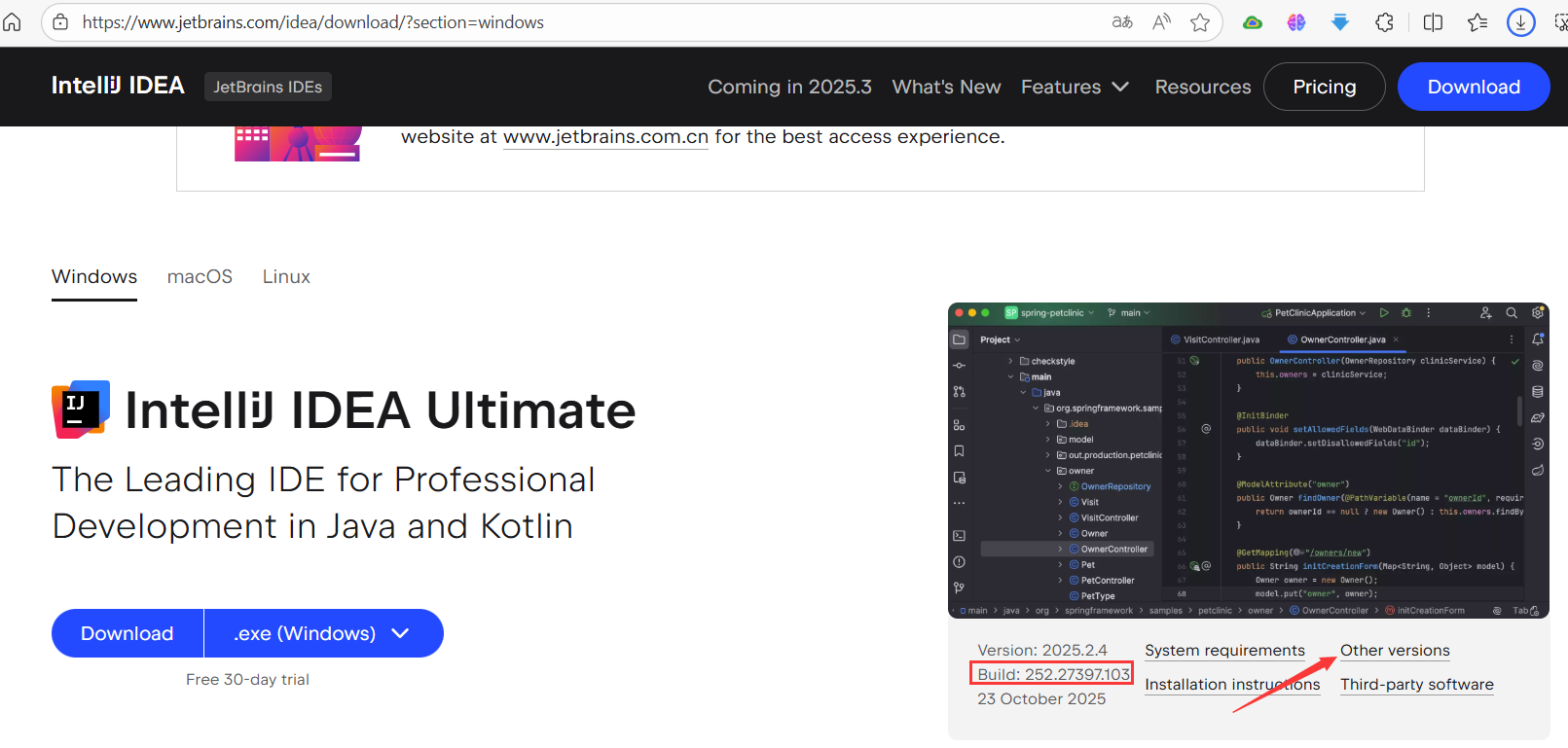Screen dimensions: 1568x748
Task: Expand the .exe (Windows) installer dropdown
Action: [x=324, y=633]
